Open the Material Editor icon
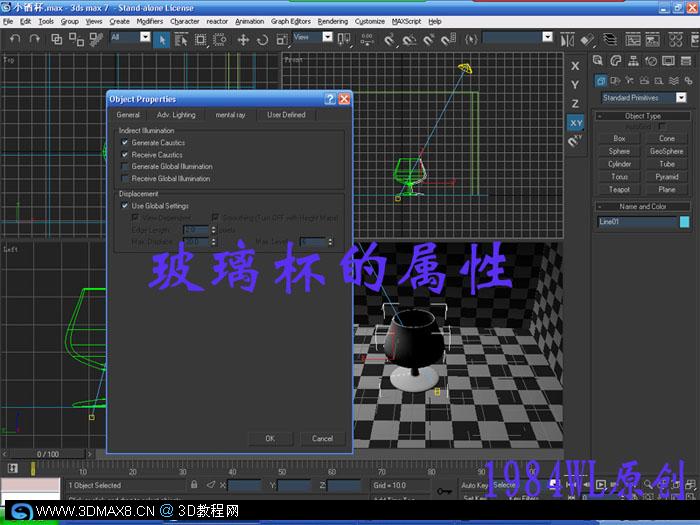The width and height of the screenshot is (700, 525). coord(675,40)
